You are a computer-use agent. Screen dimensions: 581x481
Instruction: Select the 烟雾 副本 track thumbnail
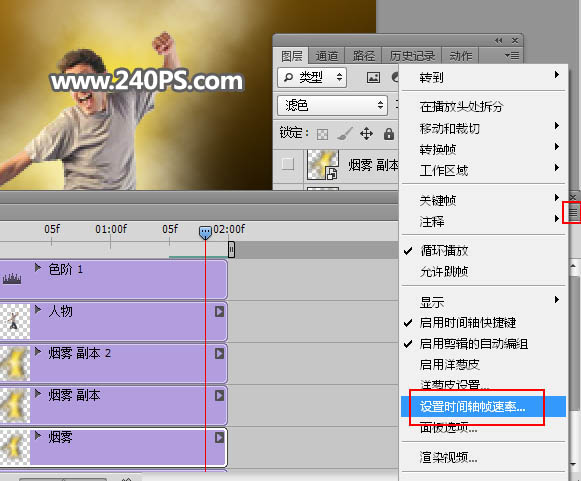15,405
